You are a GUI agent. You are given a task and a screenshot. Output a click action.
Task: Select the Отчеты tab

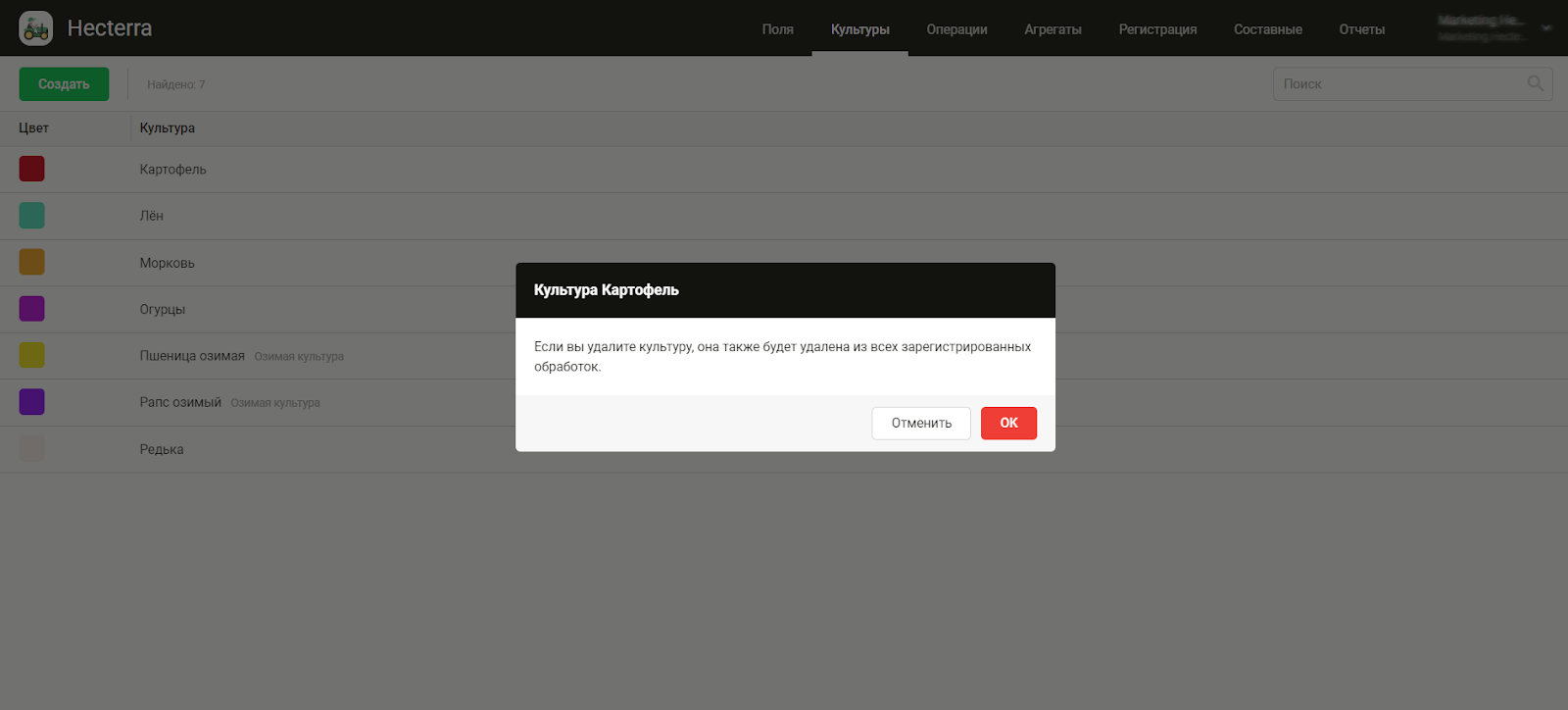tap(1361, 29)
